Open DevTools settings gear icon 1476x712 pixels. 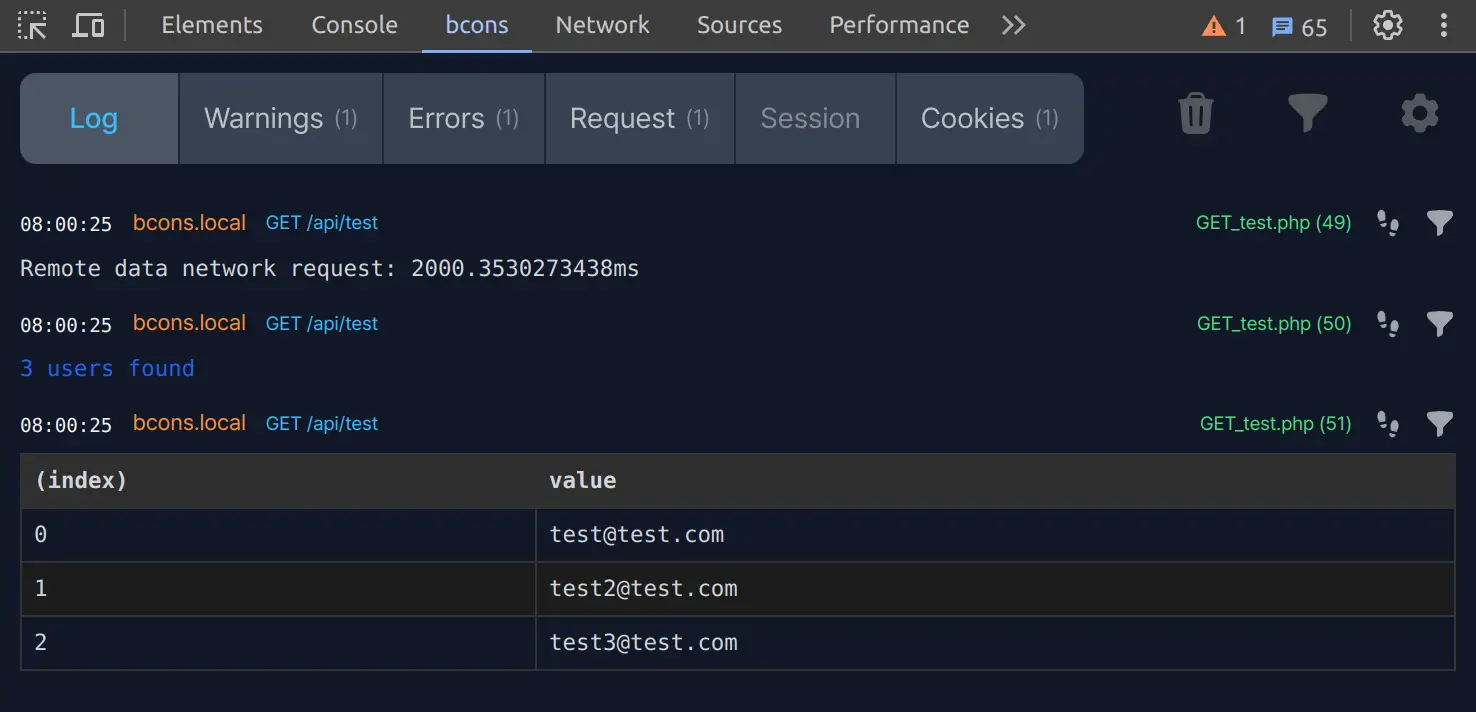[x=1387, y=26]
